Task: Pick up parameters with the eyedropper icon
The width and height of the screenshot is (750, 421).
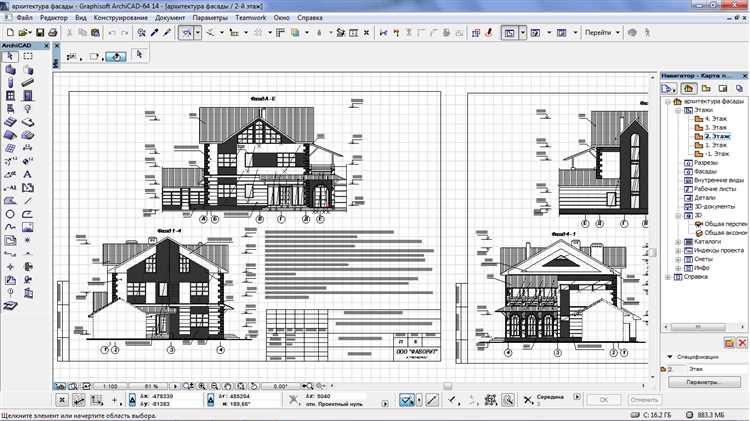Action: pyautogui.click(x=154, y=33)
